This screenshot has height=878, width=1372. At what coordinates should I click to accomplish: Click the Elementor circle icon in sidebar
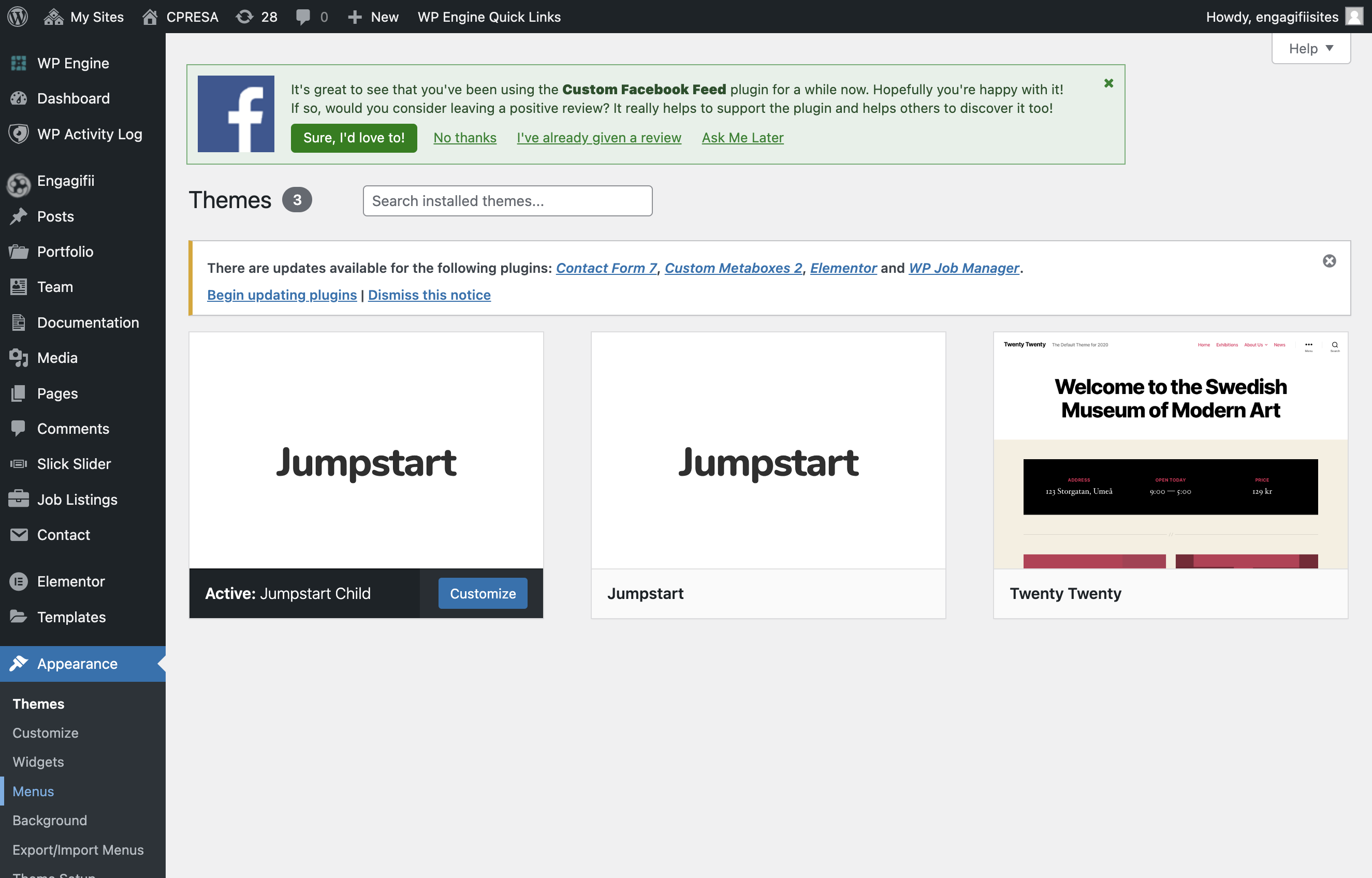click(19, 581)
